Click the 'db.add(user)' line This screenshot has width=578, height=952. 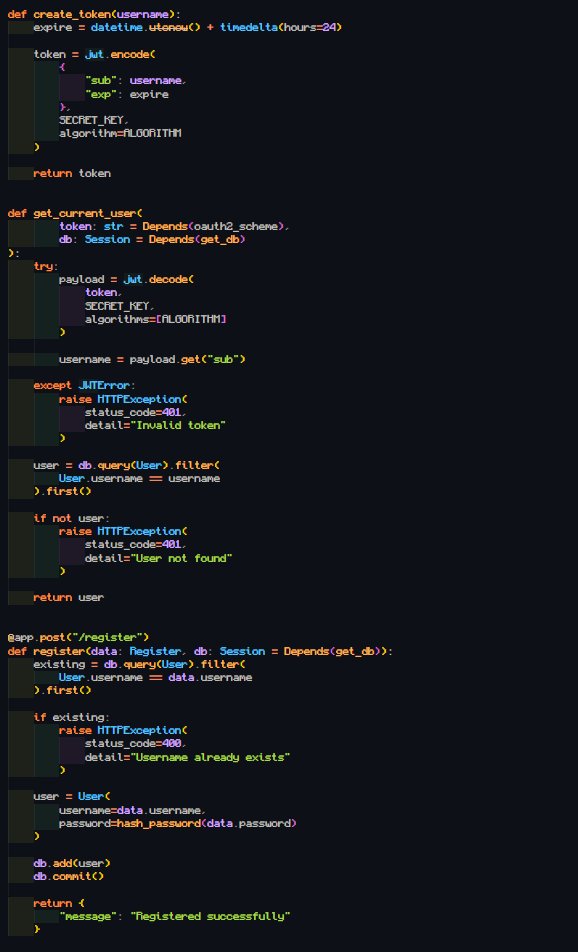tap(72, 863)
